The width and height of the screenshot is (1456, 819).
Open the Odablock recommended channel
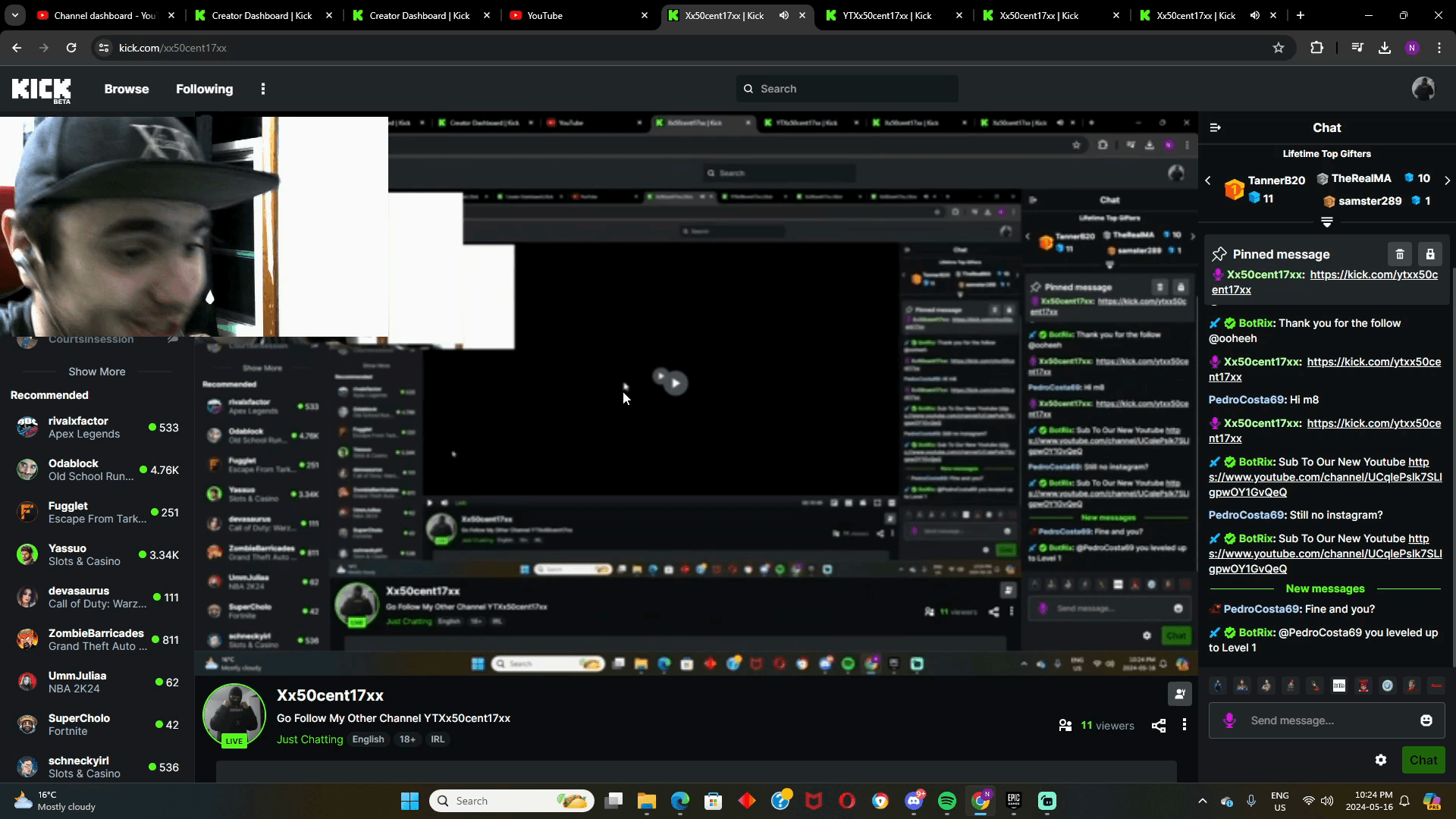coord(96,469)
